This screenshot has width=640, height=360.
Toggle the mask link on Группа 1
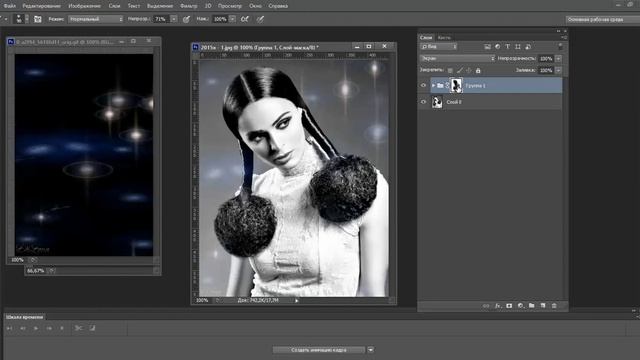click(x=447, y=86)
